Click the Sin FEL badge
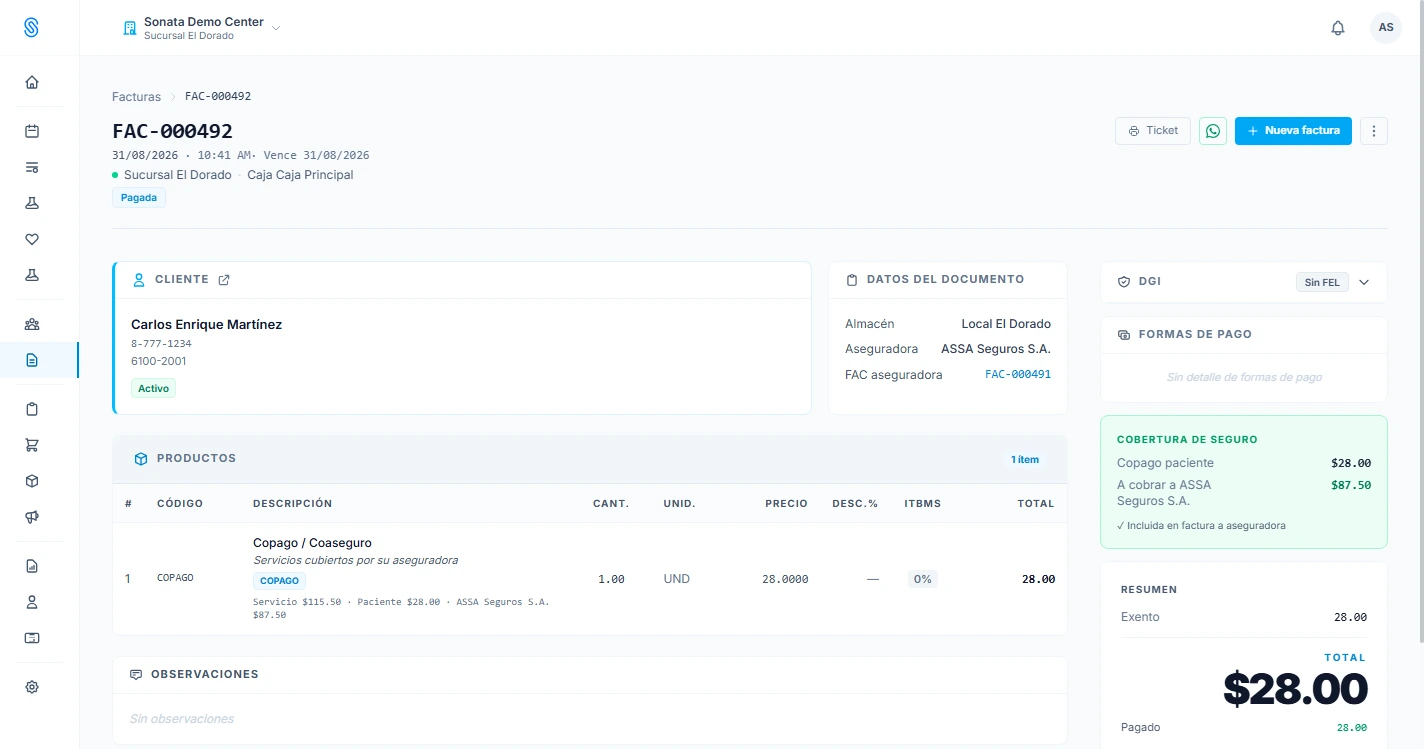 (1322, 282)
